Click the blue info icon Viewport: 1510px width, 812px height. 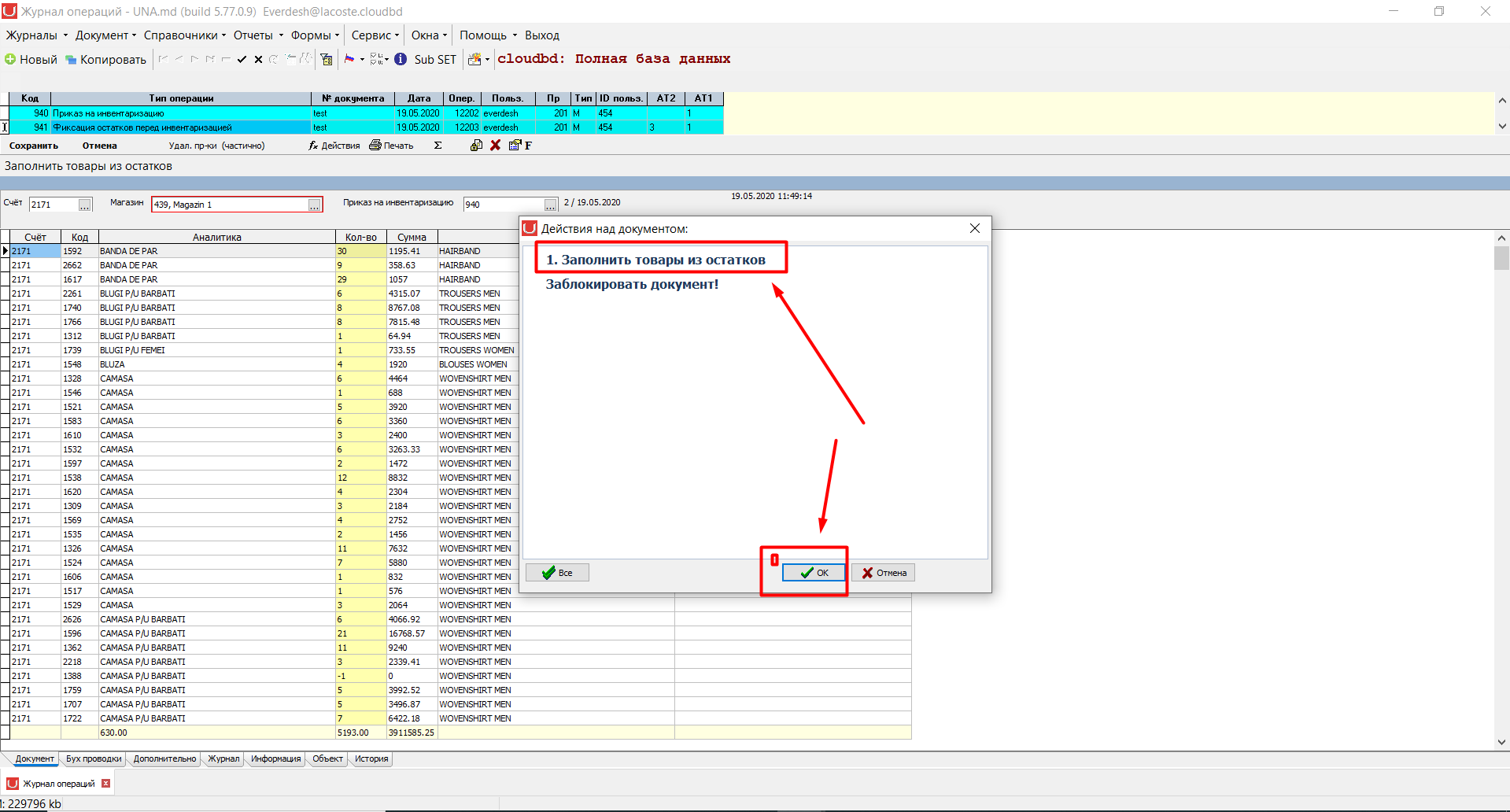pos(401,59)
